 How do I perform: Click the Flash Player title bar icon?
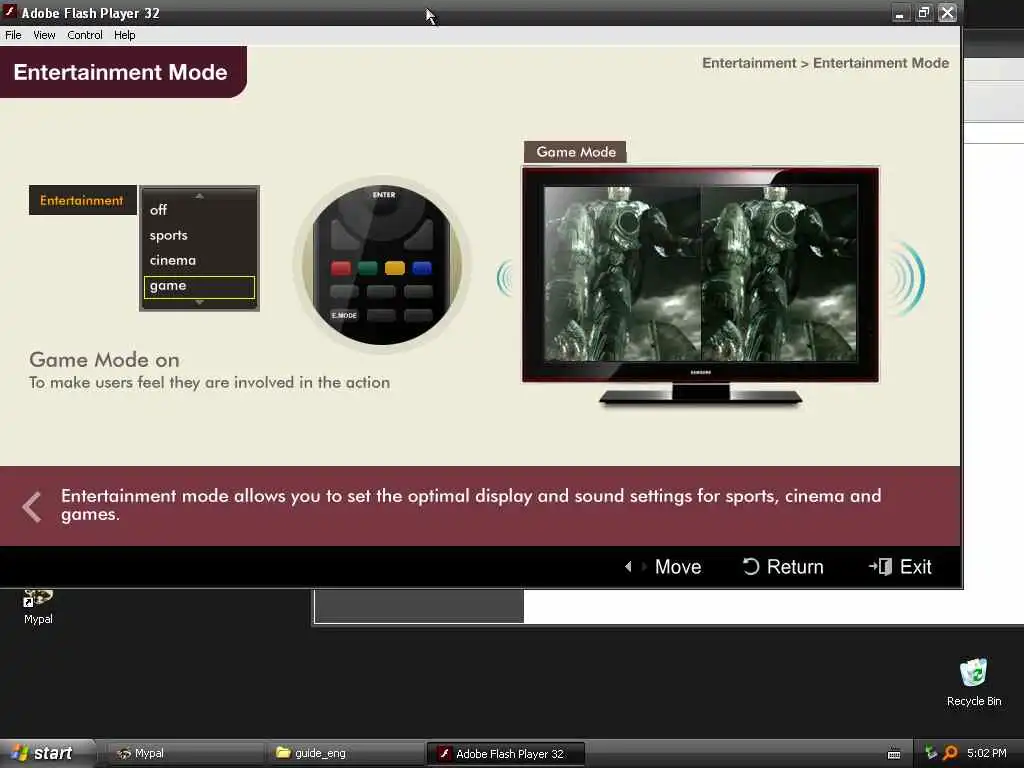[x=9, y=12]
